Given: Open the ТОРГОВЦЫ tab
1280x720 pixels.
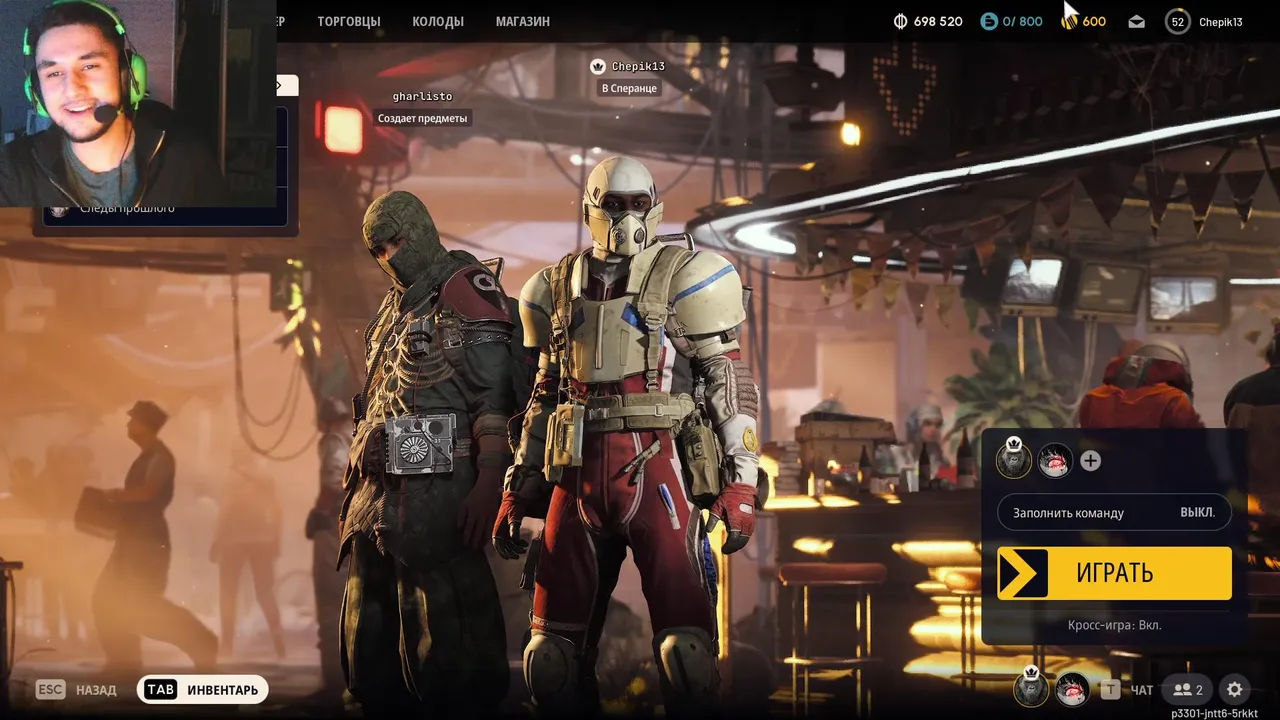Looking at the screenshot, I should (x=349, y=21).
